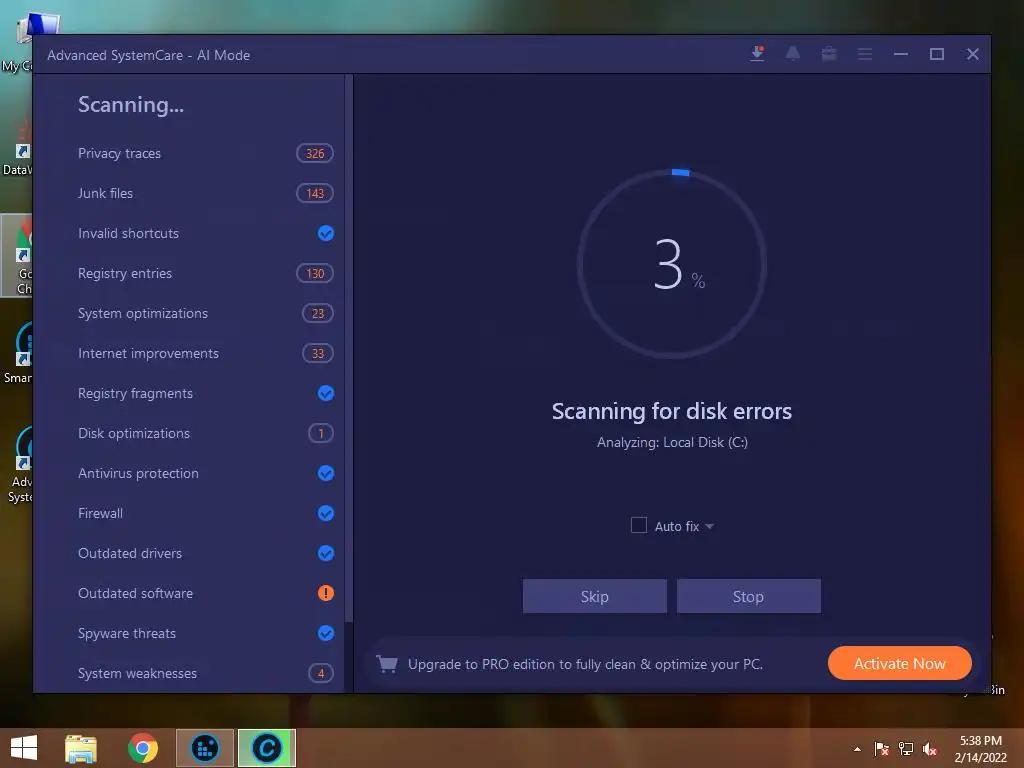The width and height of the screenshot is (1024, 768).
Task: Click the Disk optimizations 1 badge
Action: pos(321,433)
